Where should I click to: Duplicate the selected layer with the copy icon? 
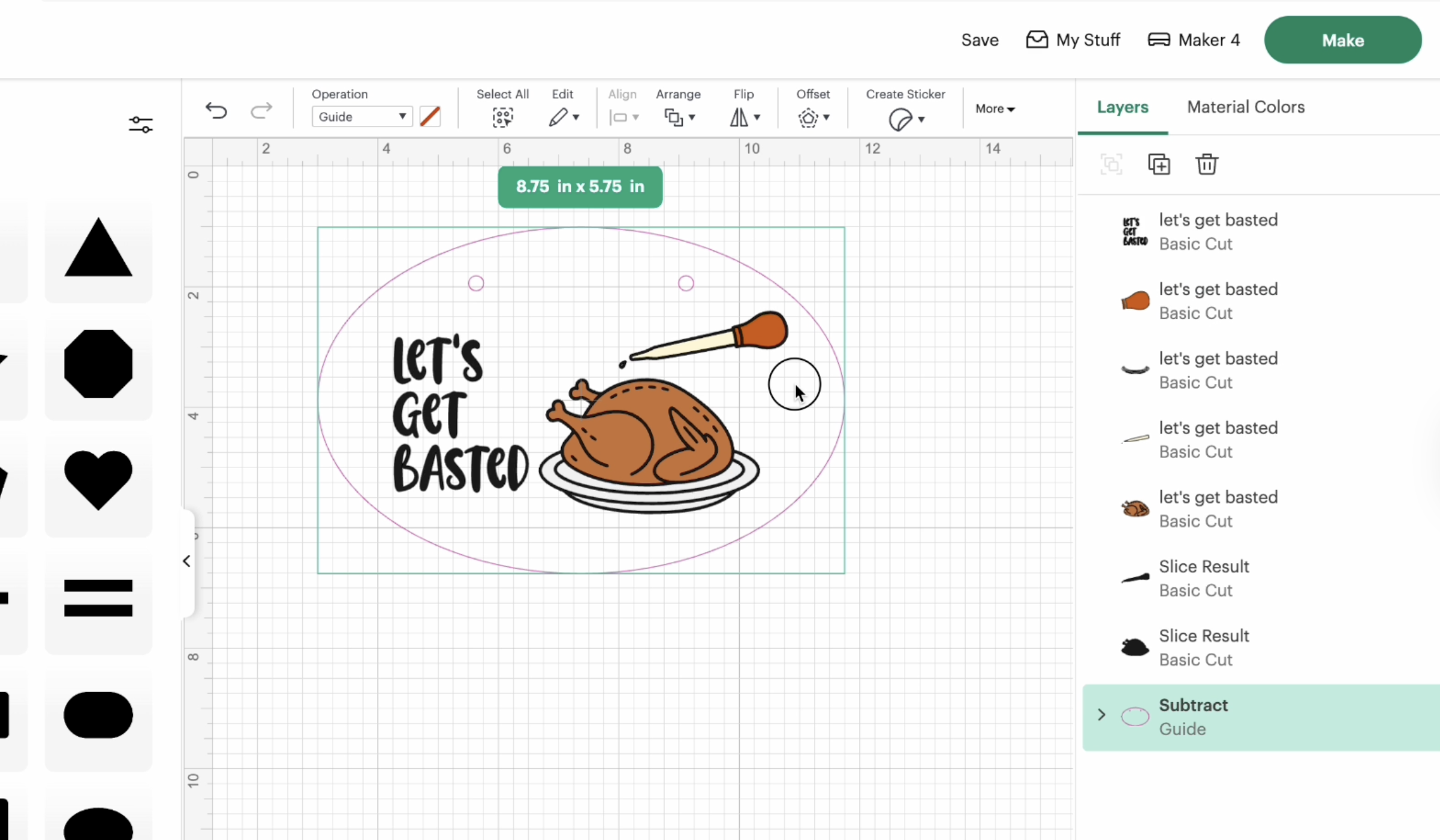tap(1158, 164)
